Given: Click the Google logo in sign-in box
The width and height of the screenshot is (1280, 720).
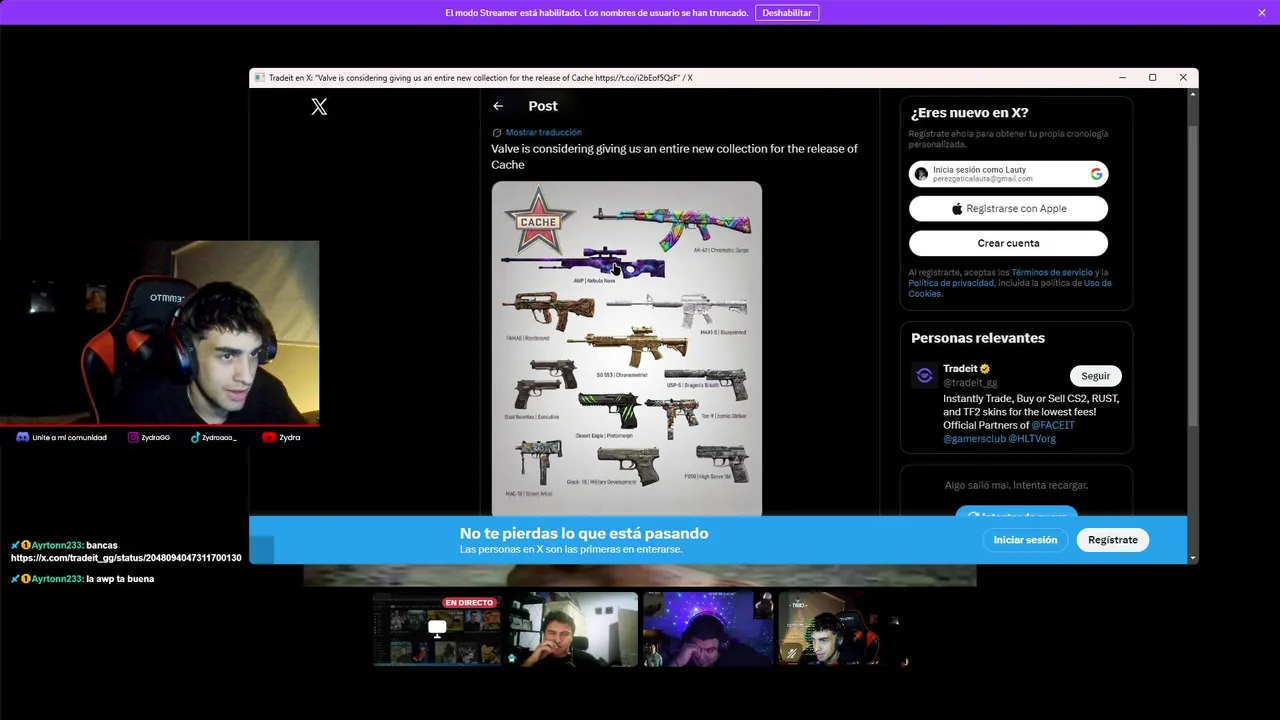Looking at the screenshot, I should 1096,174.
